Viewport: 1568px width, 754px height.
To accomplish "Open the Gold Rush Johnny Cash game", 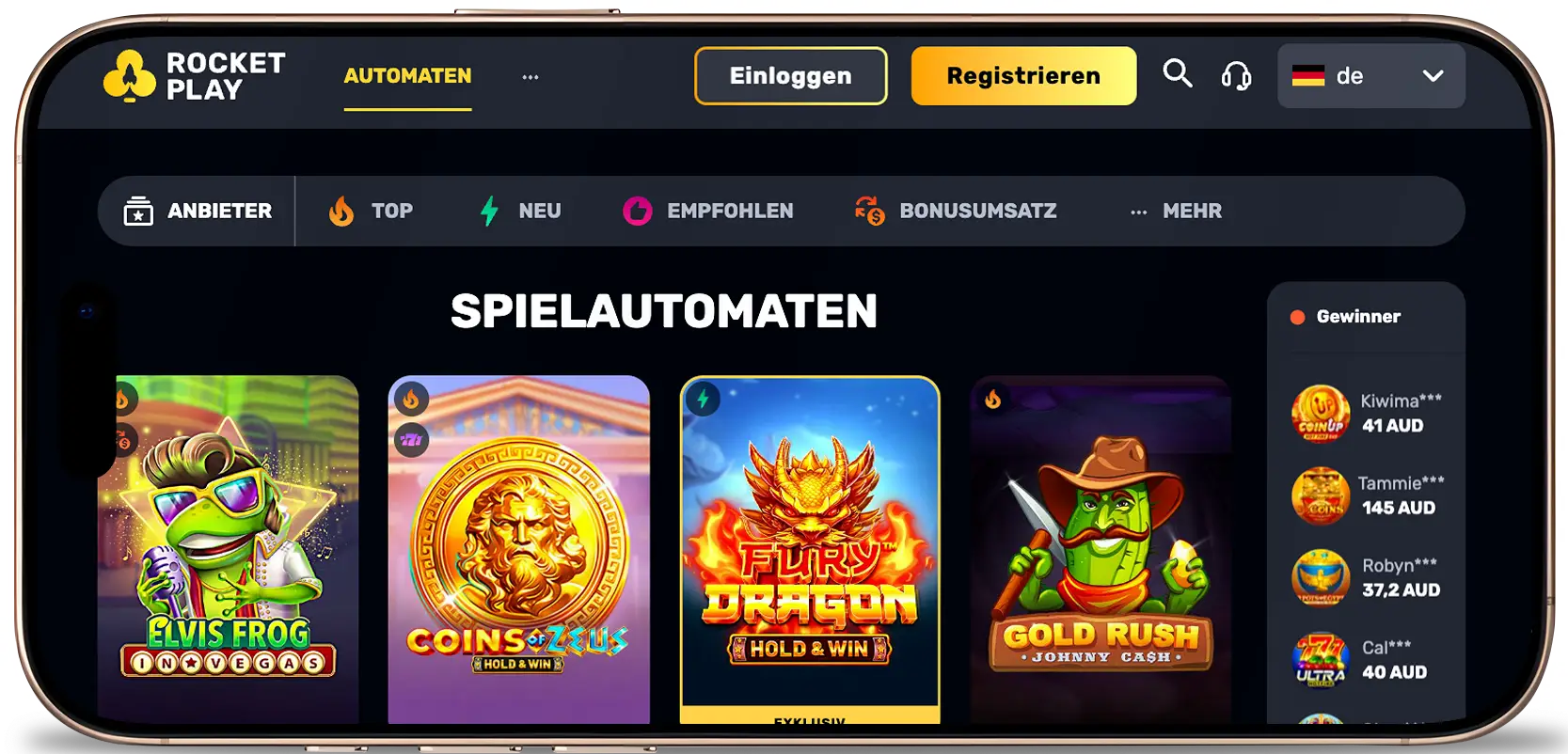I will coord(1101,549).
